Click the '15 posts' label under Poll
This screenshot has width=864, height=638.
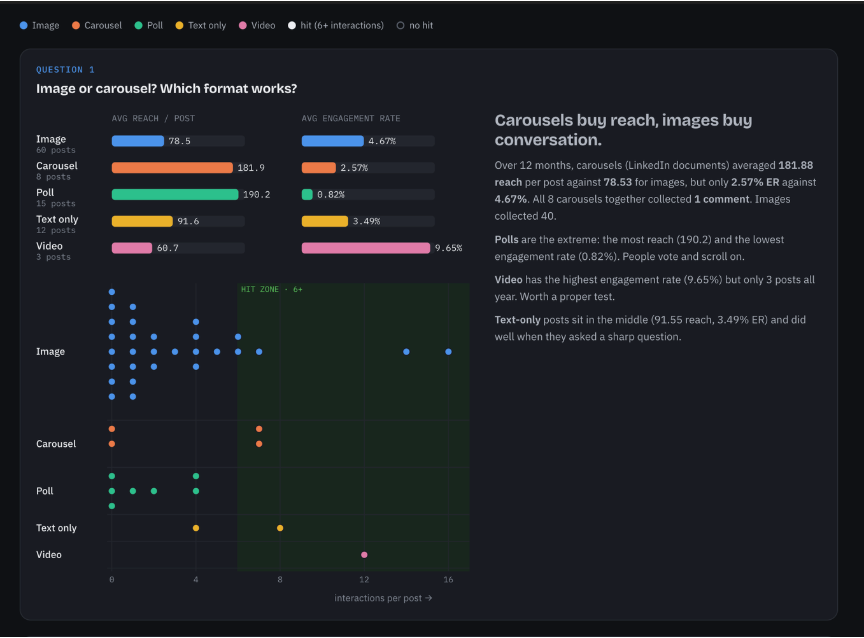(x=56, y=204)
